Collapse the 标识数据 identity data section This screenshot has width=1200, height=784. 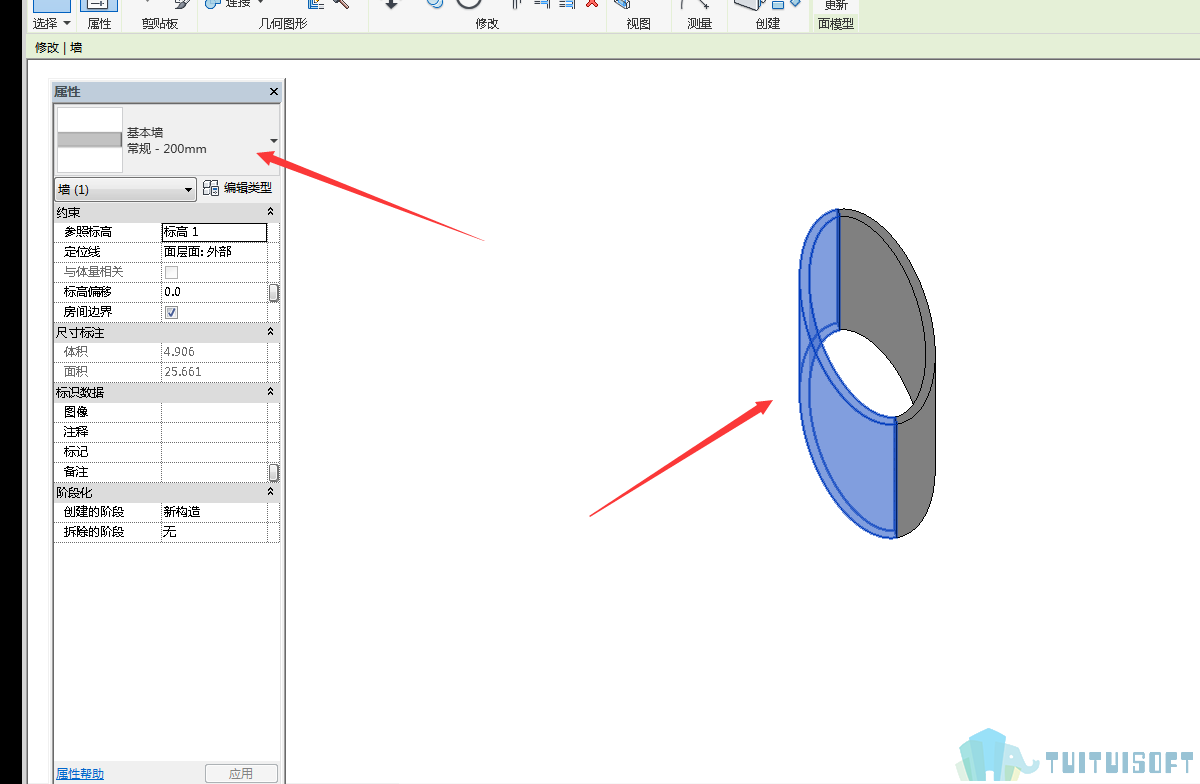(270, 392)
